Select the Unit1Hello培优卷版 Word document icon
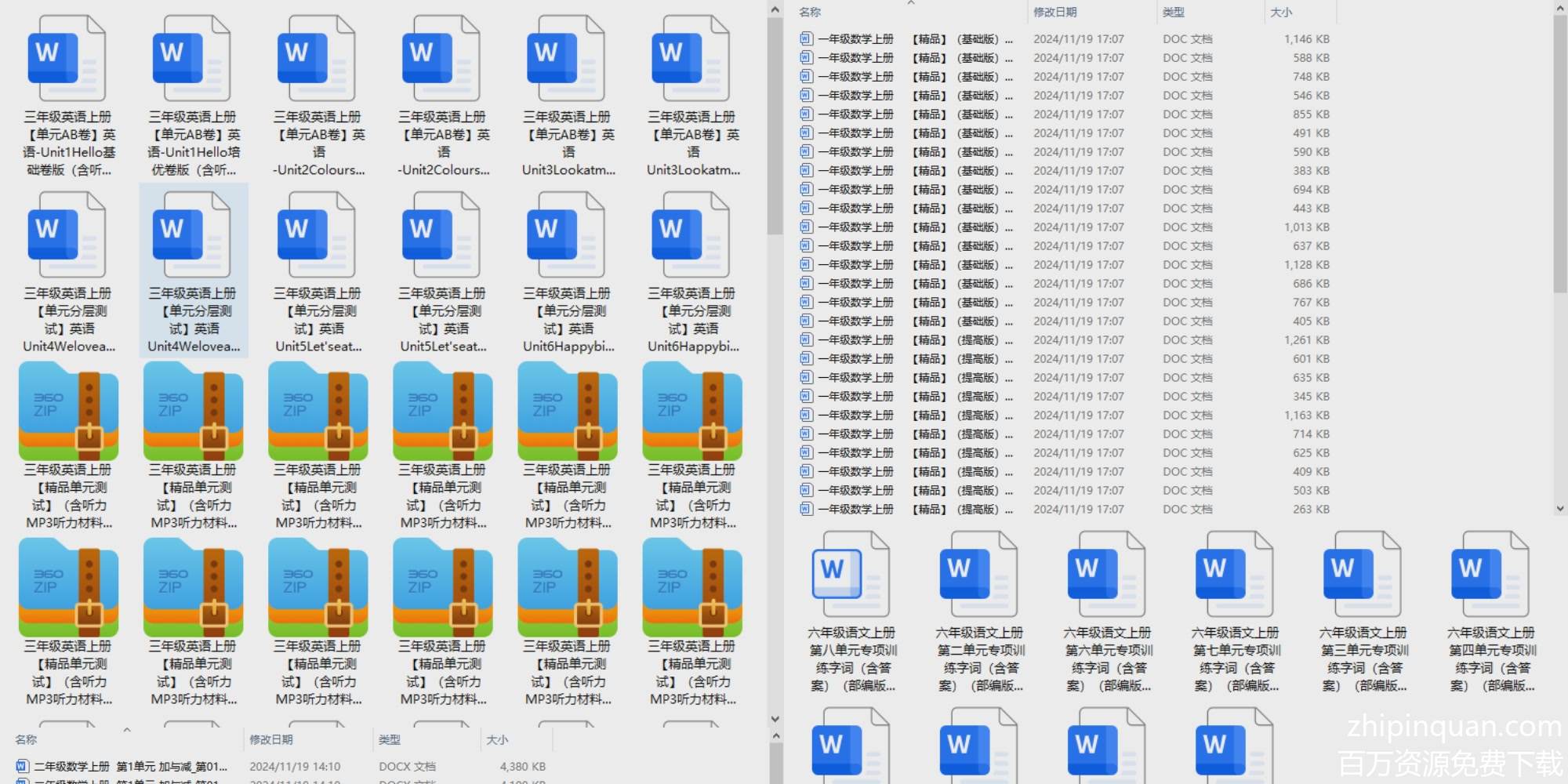The height and width of the screenshot is (784, 1568). tap(192, 58)
